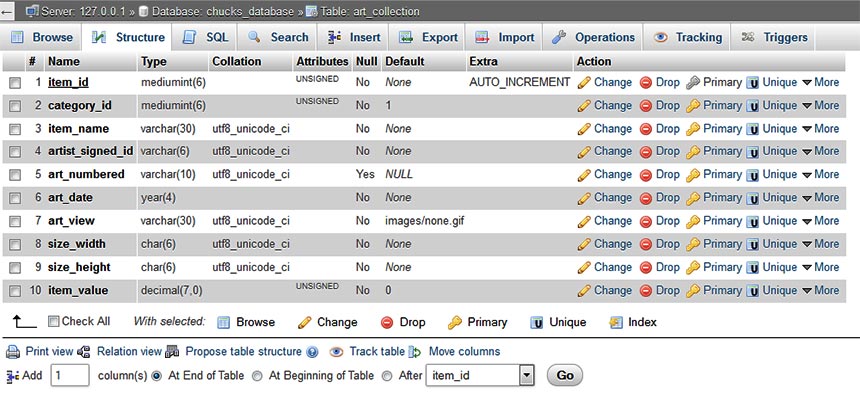Click the Track table link
The height and width of the screenshot is (394, 860).
(377, 352)
